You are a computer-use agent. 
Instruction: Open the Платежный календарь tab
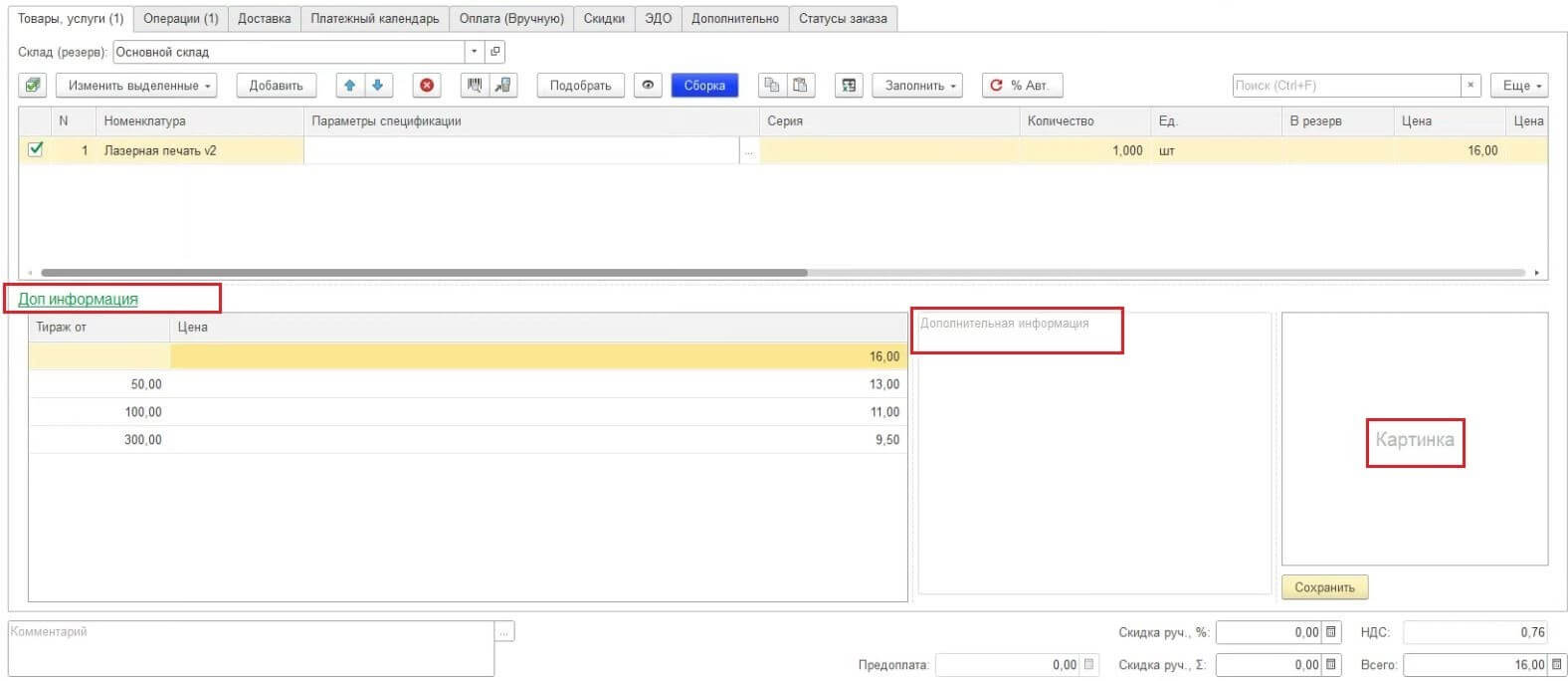pos(375,19)
